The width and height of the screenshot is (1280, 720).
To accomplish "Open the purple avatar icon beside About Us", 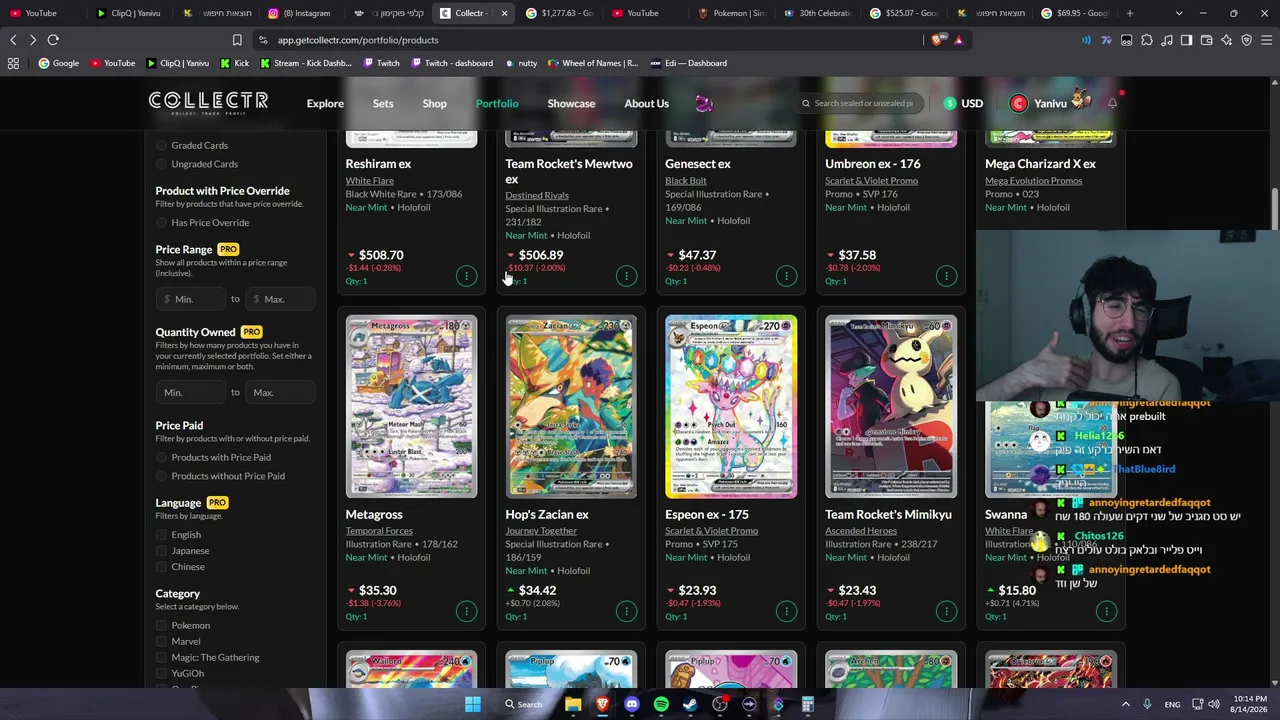I will coord(704,103).
